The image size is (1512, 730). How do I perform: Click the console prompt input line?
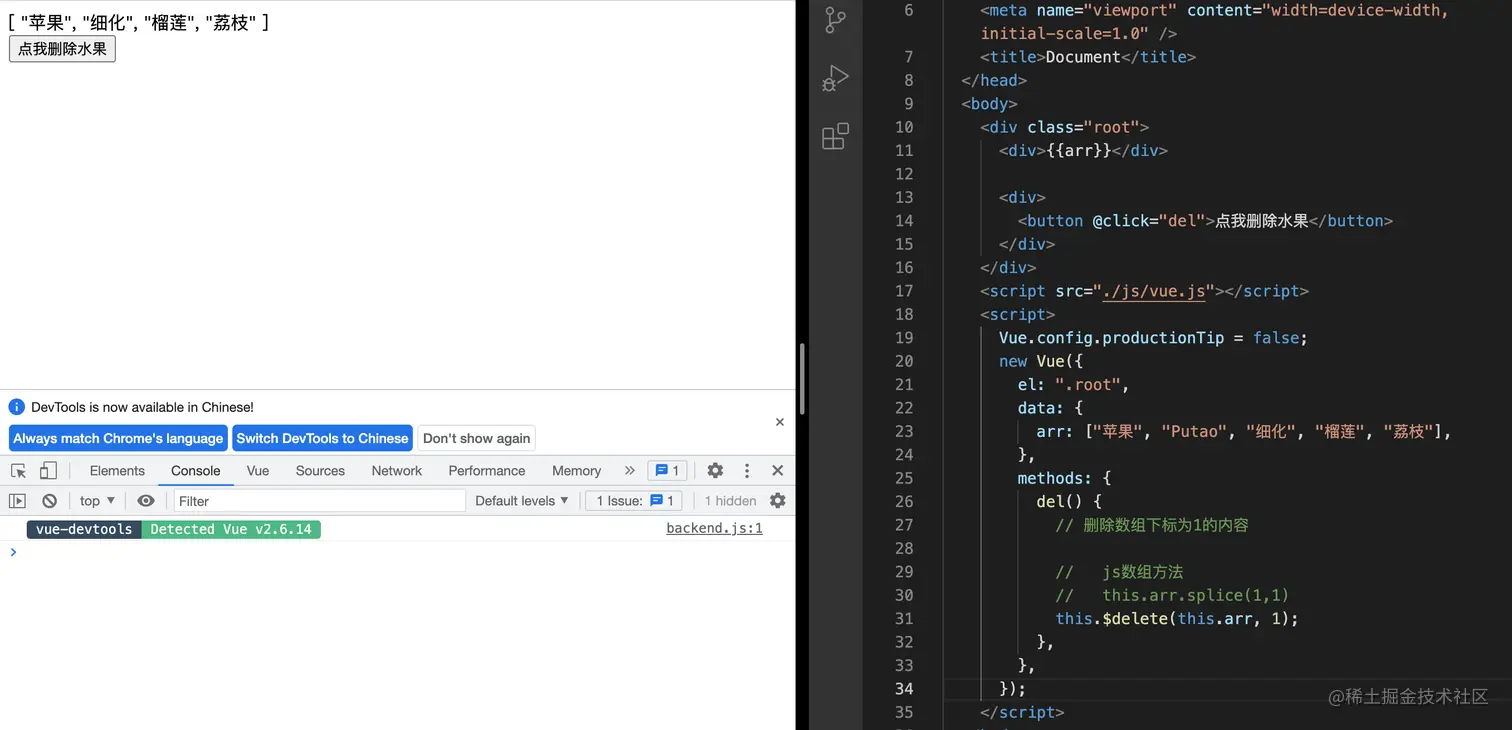click(x=400, y=552)
